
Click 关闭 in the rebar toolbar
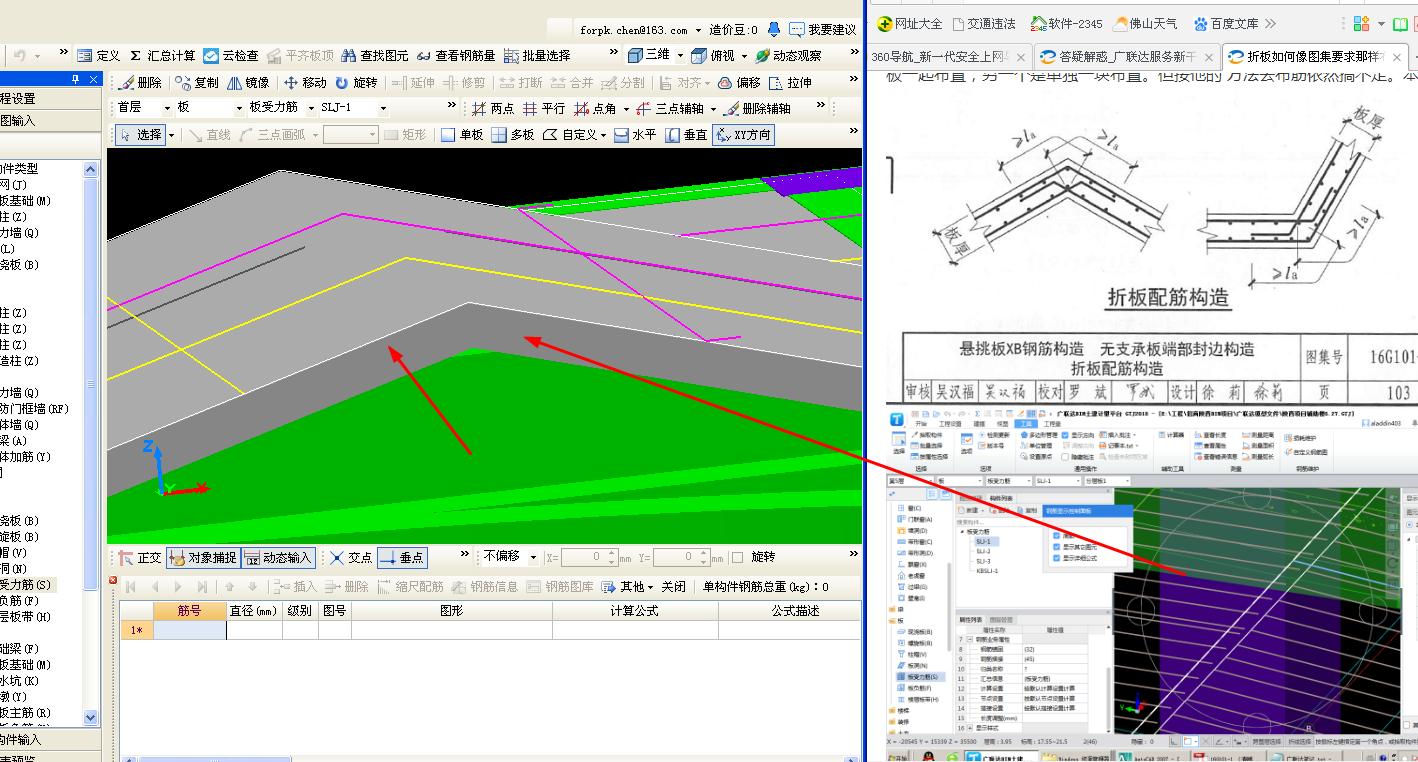point(673,587)
